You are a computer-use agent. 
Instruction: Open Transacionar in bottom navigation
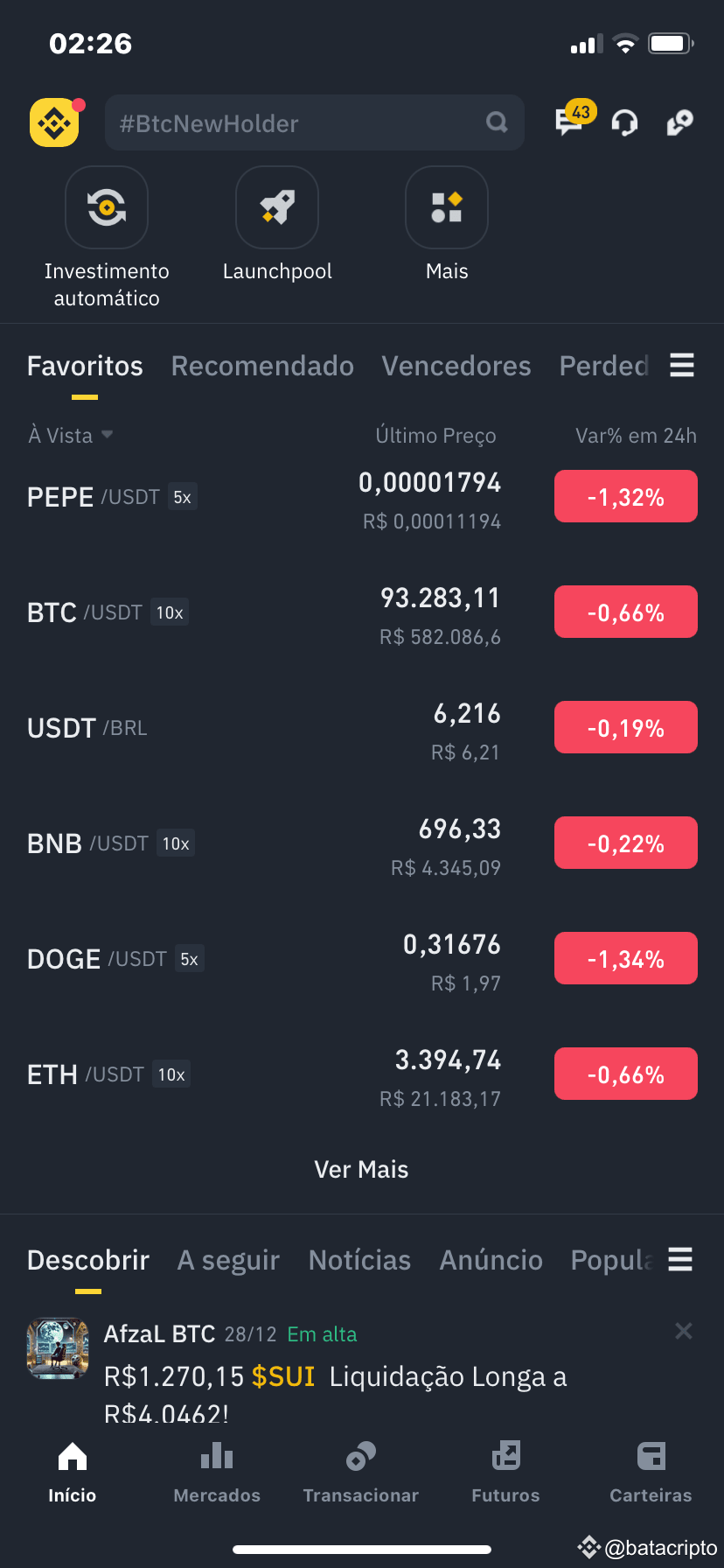point(361,1472)
